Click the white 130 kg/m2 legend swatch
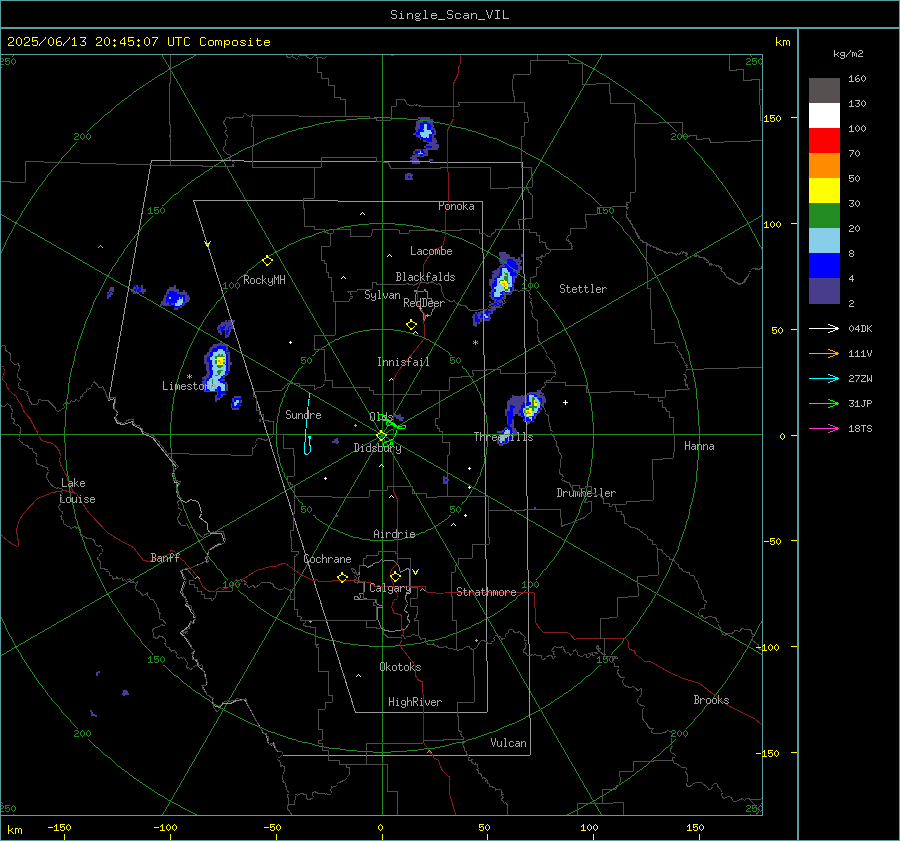 pos(824,115)
